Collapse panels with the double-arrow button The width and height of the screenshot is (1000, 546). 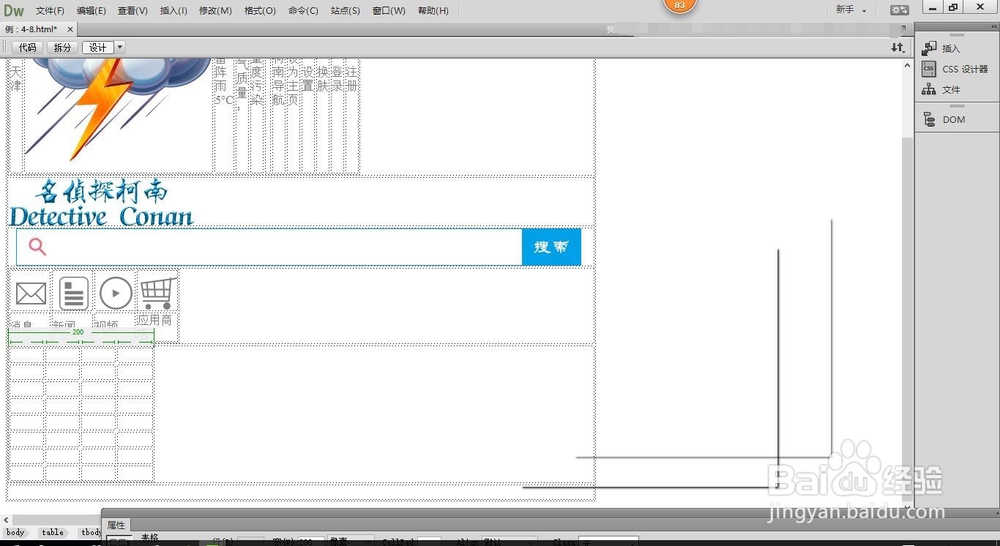pyautogui.click(x=994, y=26)
